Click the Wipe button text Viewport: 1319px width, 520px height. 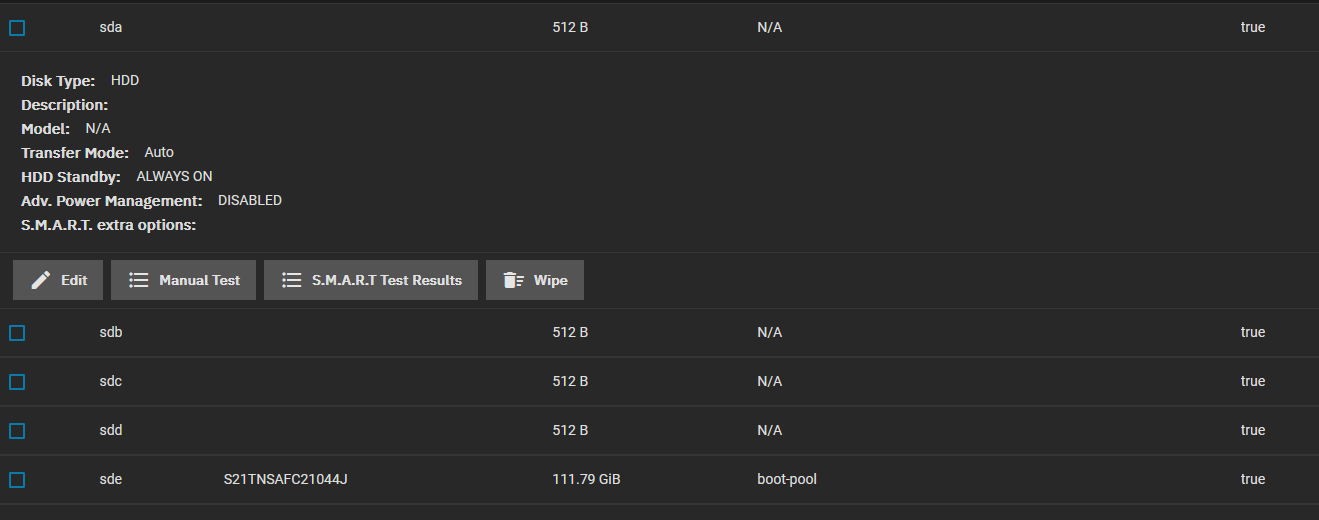pyautogui.click(x=550, y=280)
